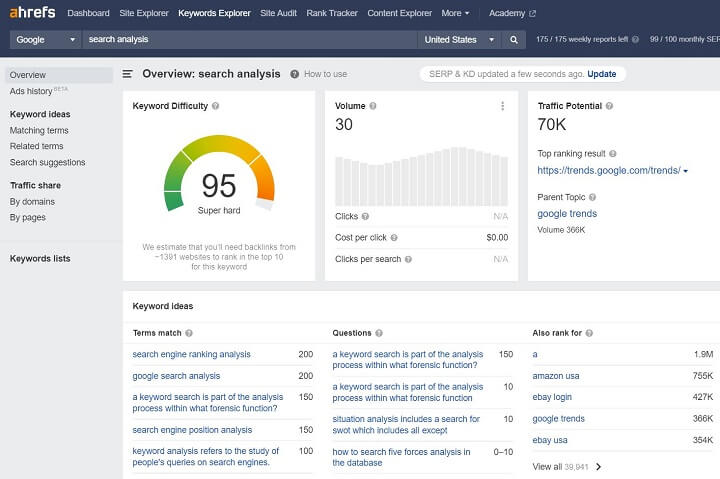
Task: Expand the top ranking result URL dropdown arrow
Action: point(686,171)
